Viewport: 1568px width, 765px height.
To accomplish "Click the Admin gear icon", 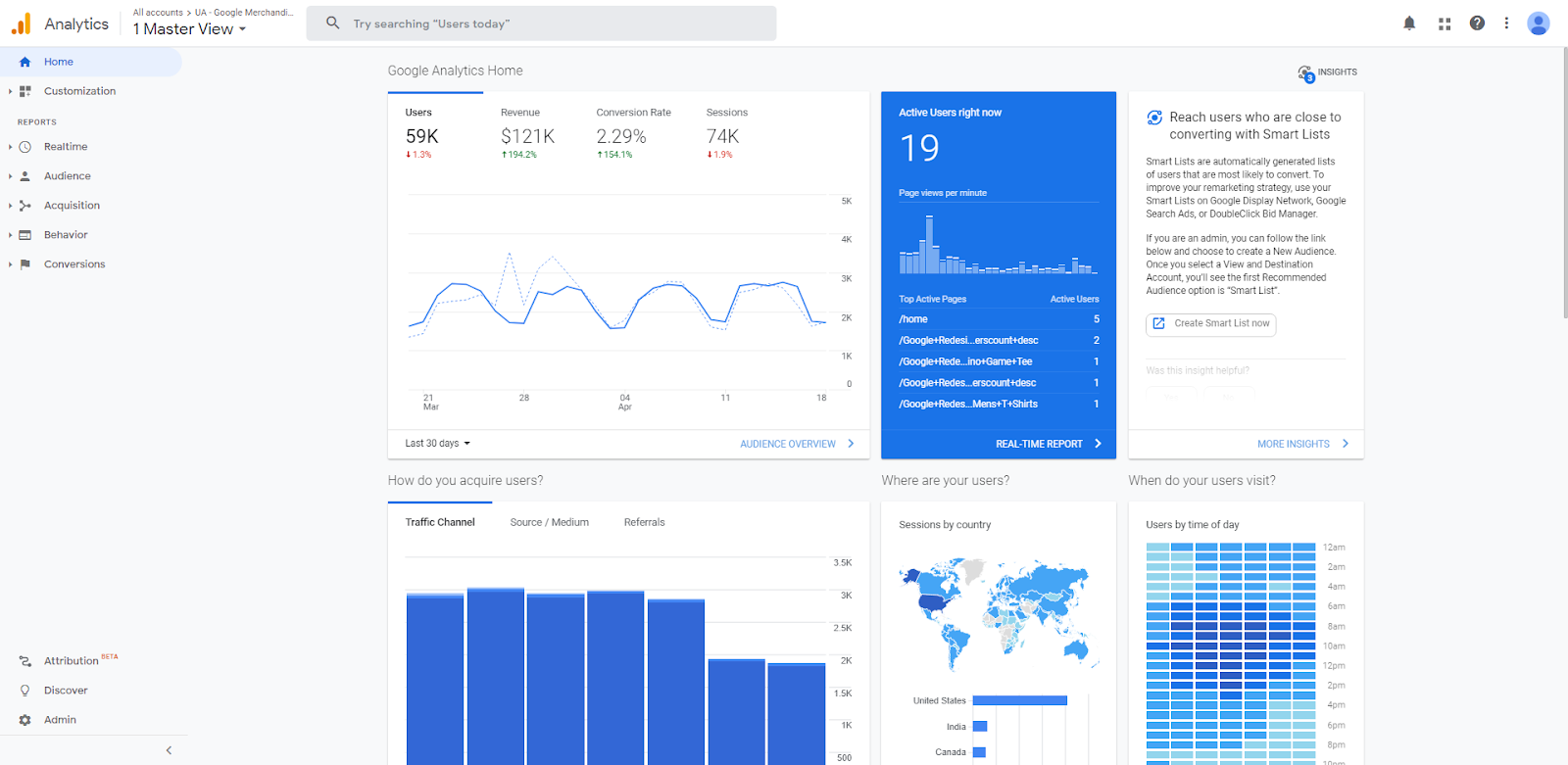I will coord(25,720).
